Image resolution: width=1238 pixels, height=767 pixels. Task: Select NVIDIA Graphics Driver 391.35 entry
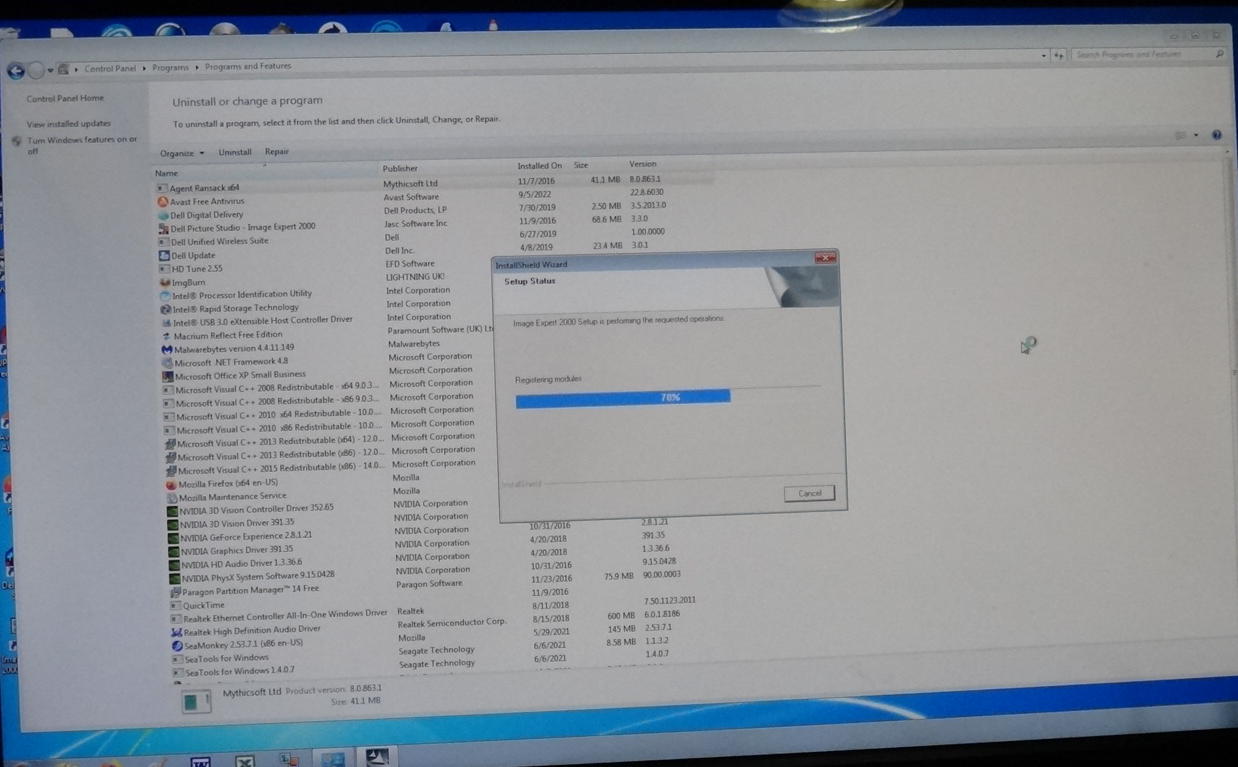(237, 550)
